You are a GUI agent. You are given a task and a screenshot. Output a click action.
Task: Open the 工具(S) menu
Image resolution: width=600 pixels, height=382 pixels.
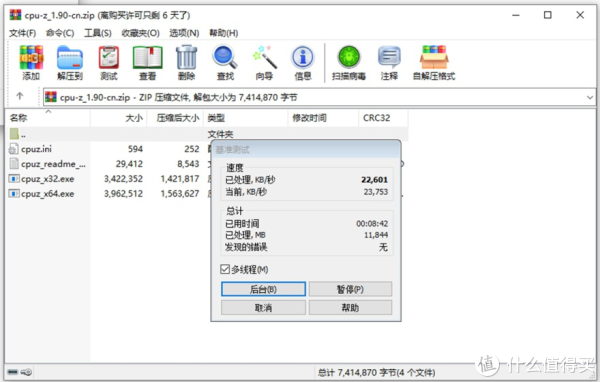coord(98,33)
